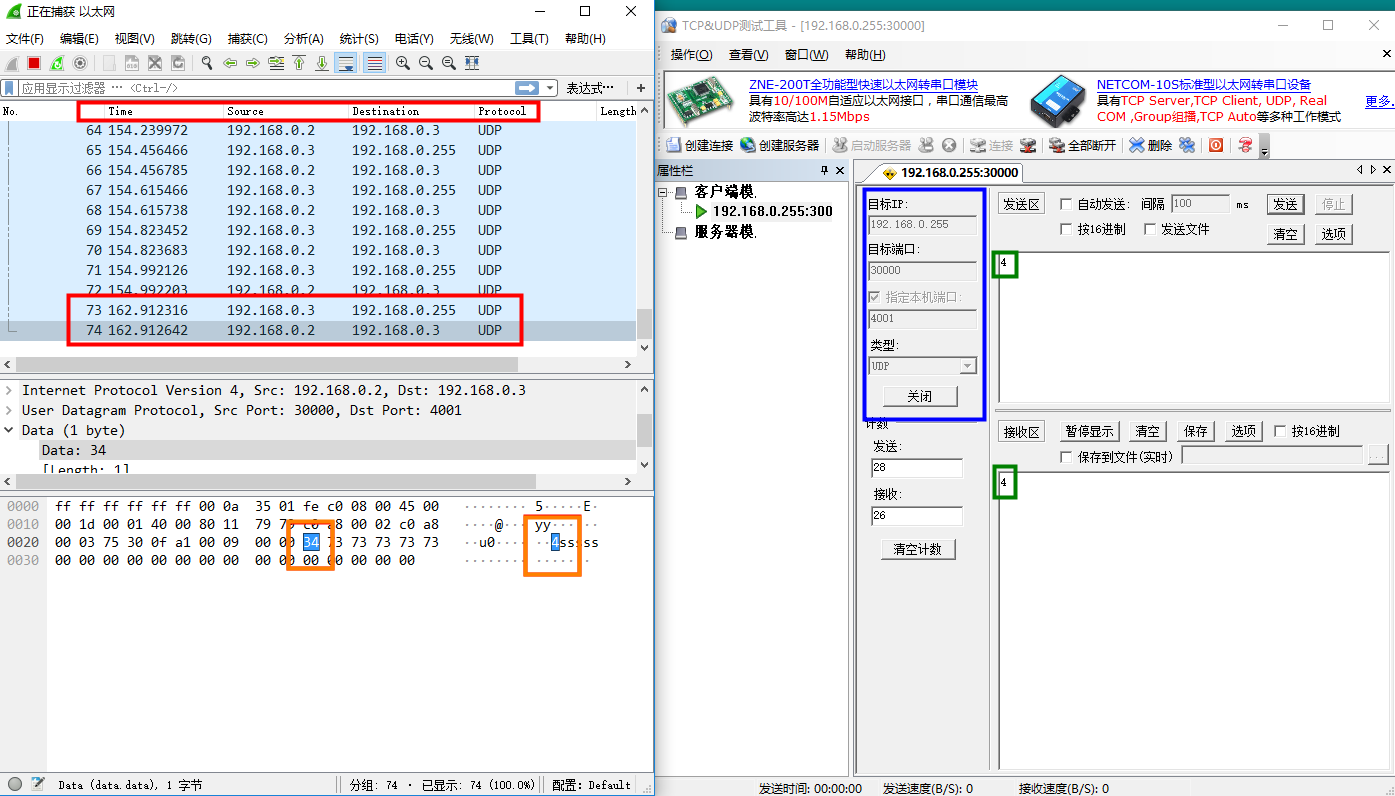Click the 创建连接 toolbar button
Image resolution: width=1395 pixels, height=796 pixels.
point(700,145)
